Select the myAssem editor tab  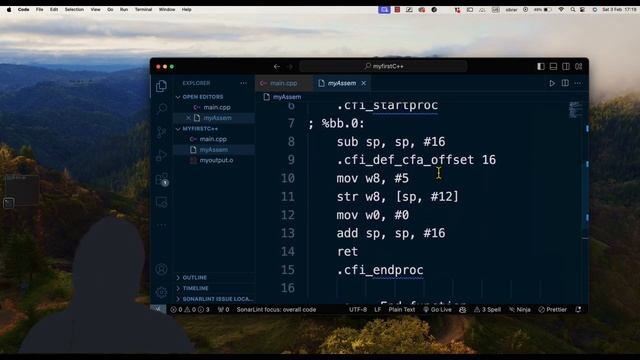[341, 83]
